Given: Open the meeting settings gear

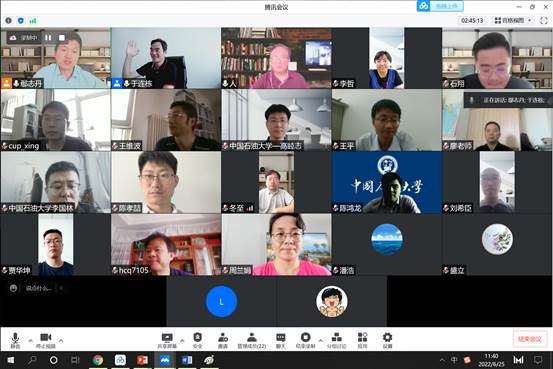Looking at the screenshot, I should coord(387,340).
